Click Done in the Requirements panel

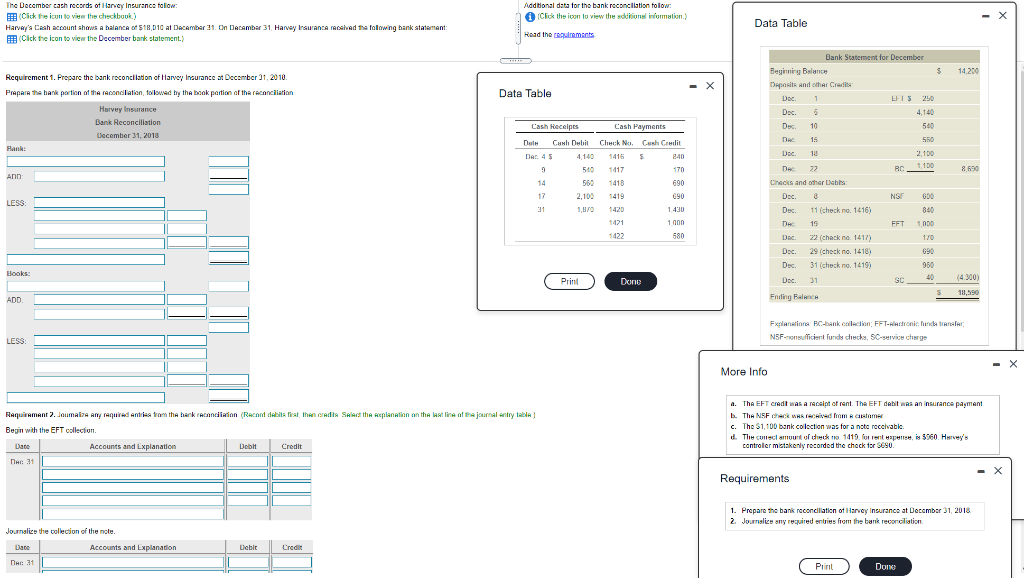point(884,565)
